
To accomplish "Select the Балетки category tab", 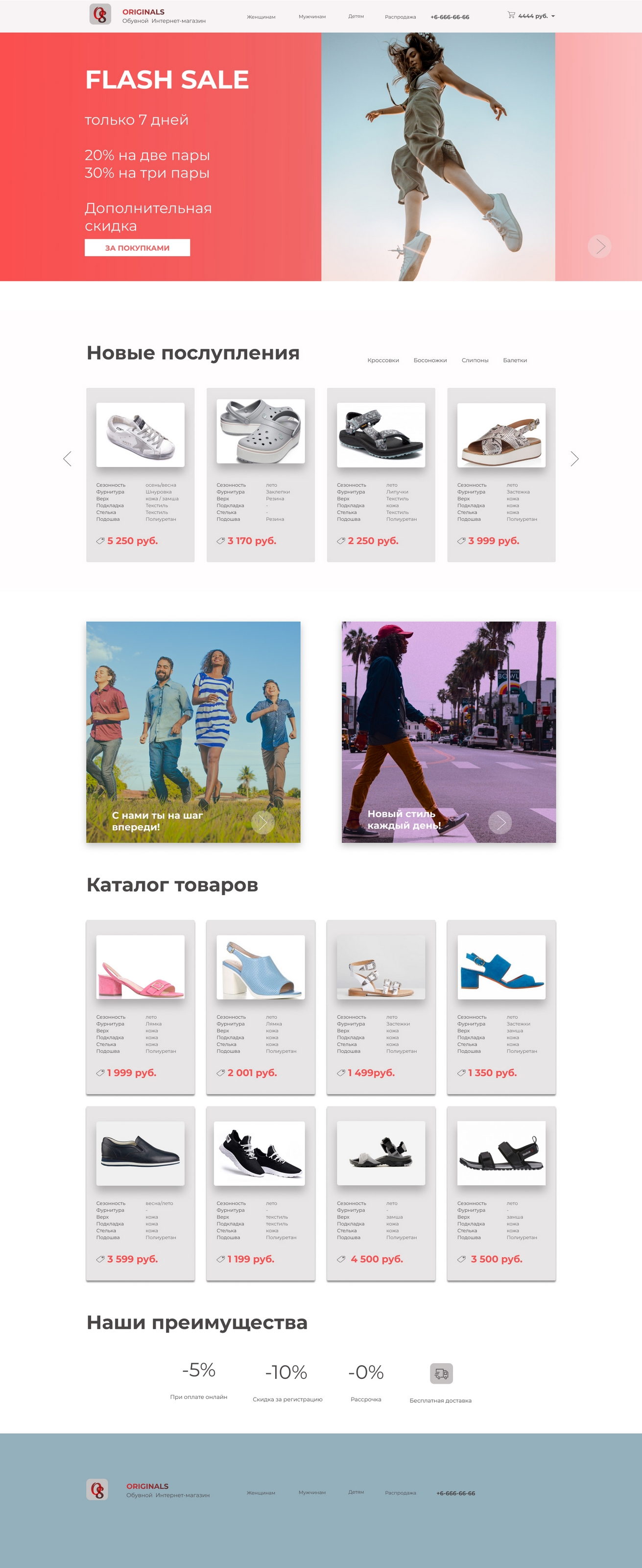I will pos(515,360).
